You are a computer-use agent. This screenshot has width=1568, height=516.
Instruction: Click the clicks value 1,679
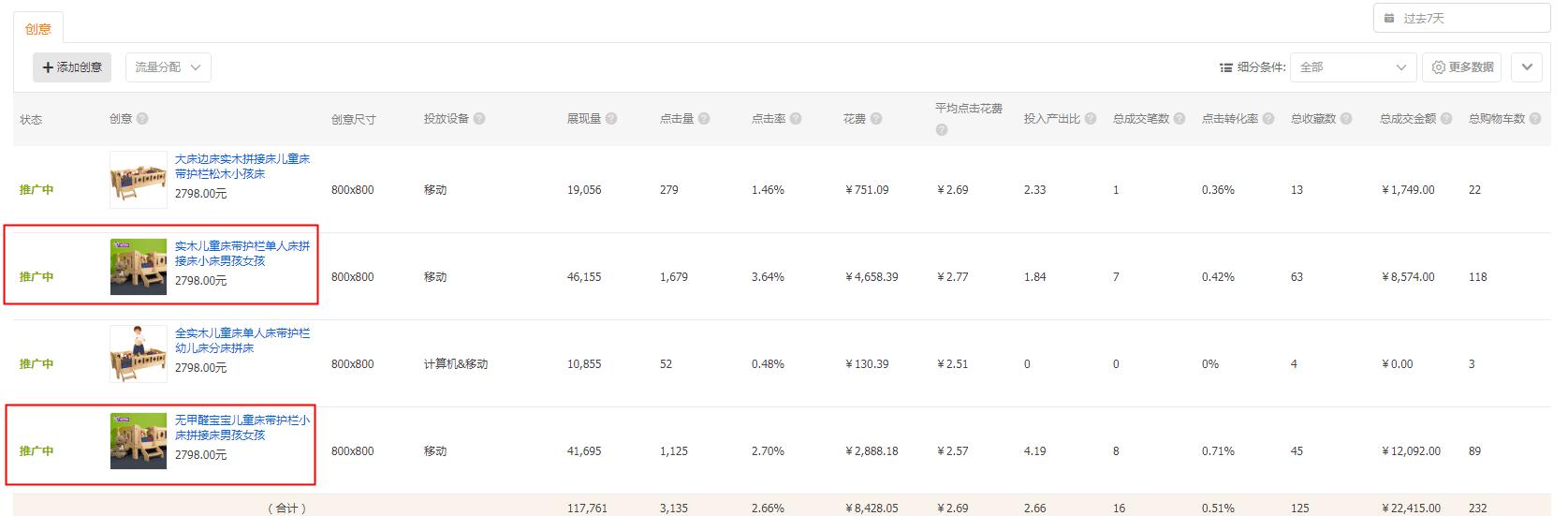[674, 277]
